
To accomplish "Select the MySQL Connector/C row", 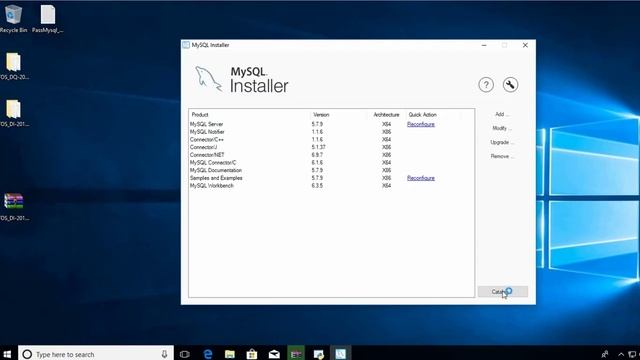I will click(x=331, y=162).
